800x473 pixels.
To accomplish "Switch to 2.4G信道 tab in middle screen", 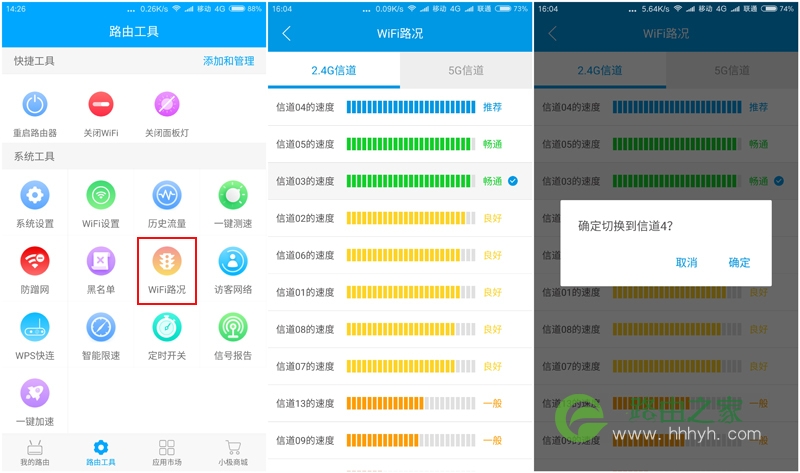I will 334,70.
